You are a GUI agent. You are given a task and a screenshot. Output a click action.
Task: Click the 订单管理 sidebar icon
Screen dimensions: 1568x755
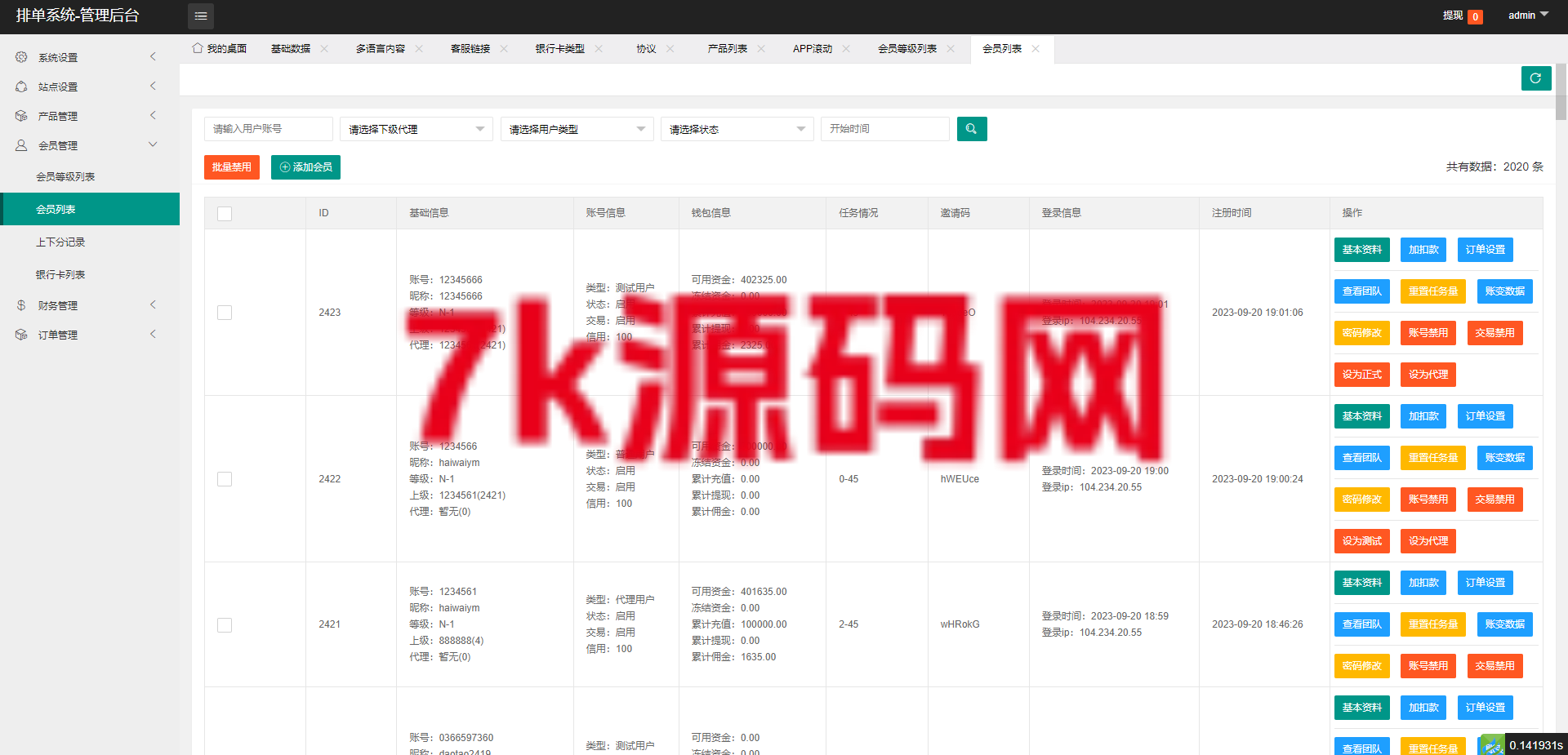(x=21, y=335)
